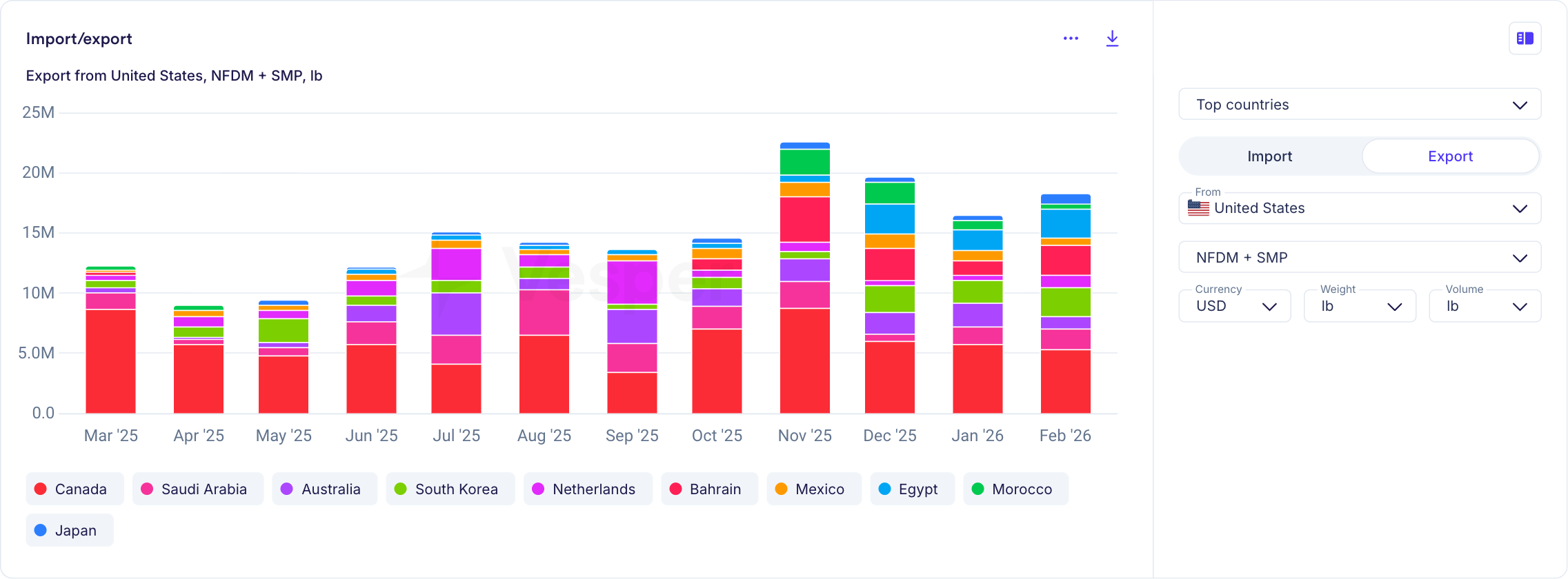Image resolution: width=1568 pixels, height=579 pixels.
Task: Toggle the side panel layout icon
Action: point(1525,39)
